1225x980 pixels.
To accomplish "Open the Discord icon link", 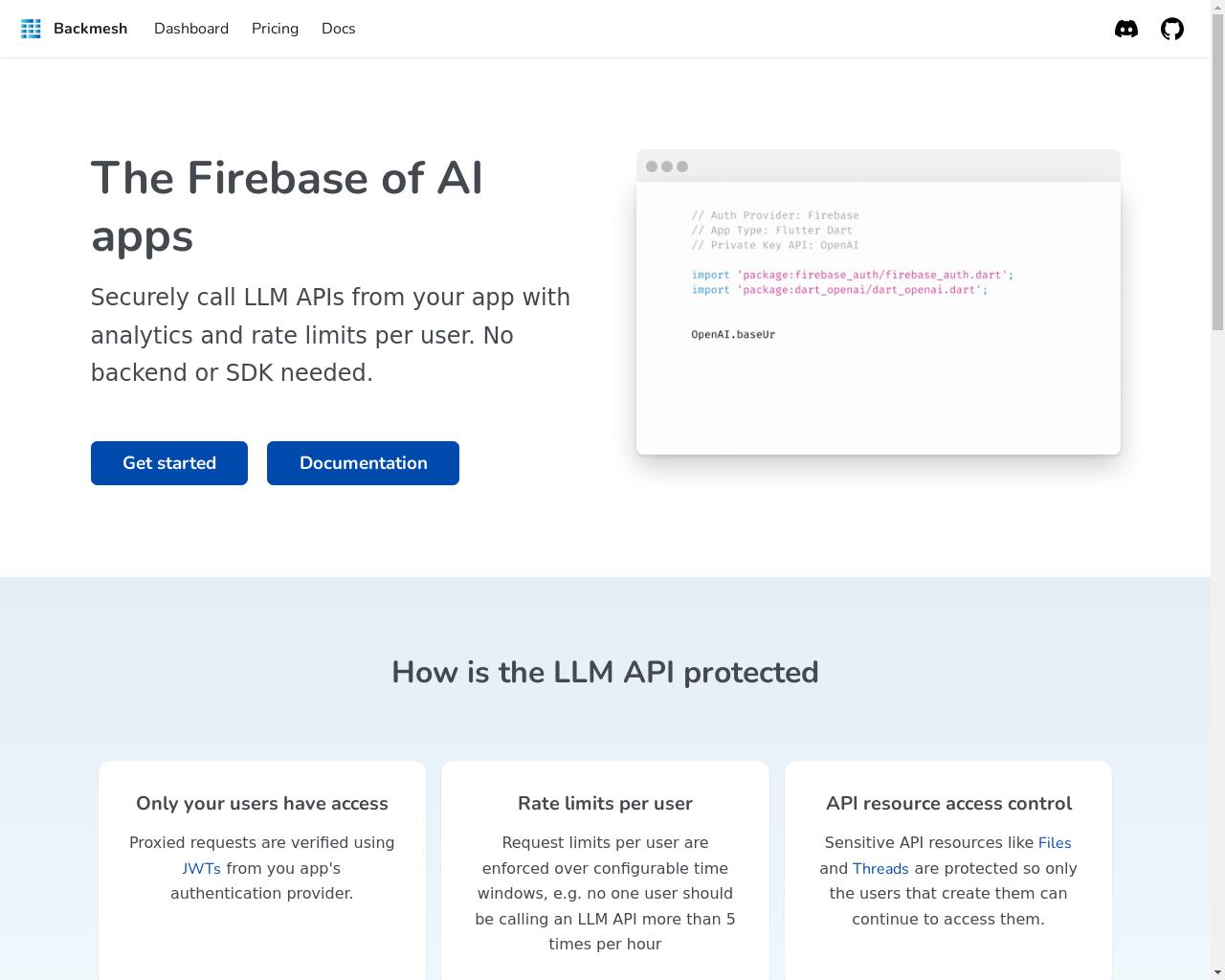I will tap(1126, 29).
